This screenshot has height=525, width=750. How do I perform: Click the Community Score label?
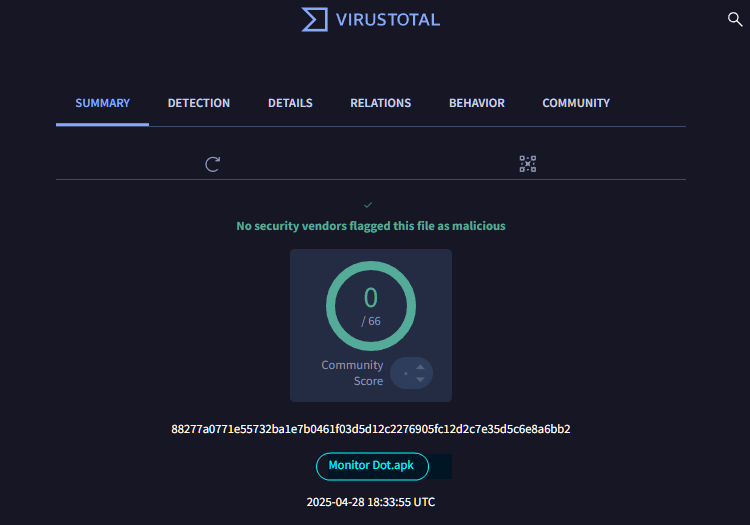coord(352,373)
